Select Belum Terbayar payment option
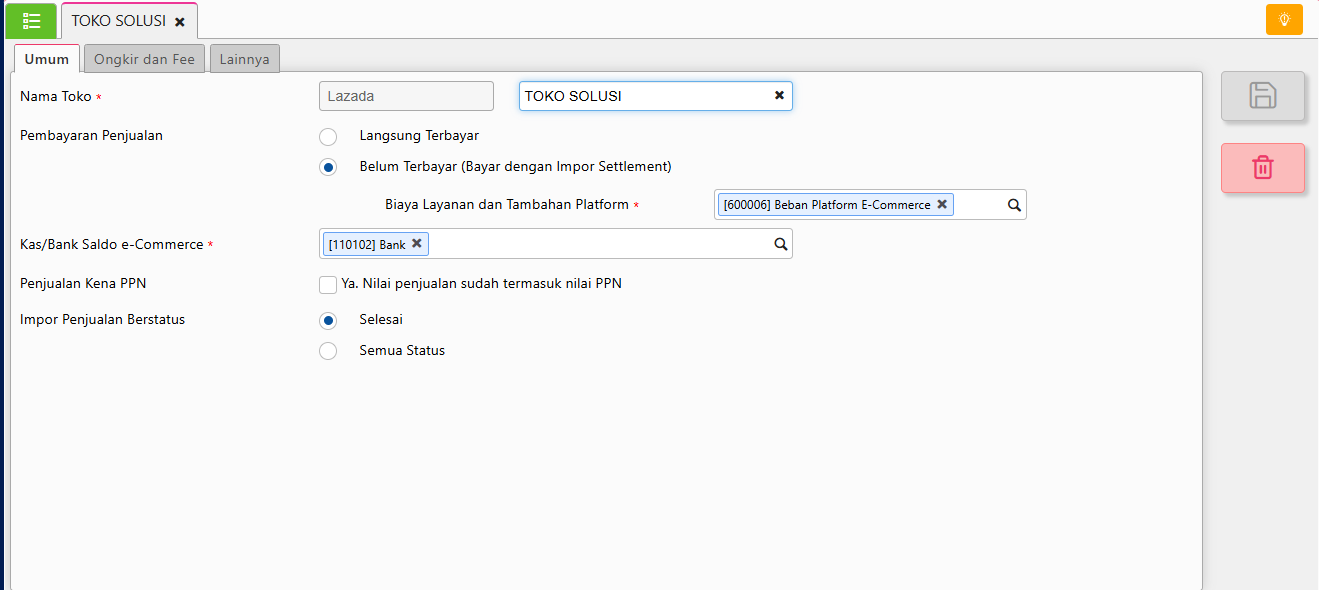The height and width of the screenshot is (590, 1319). (x=328, y=167)
